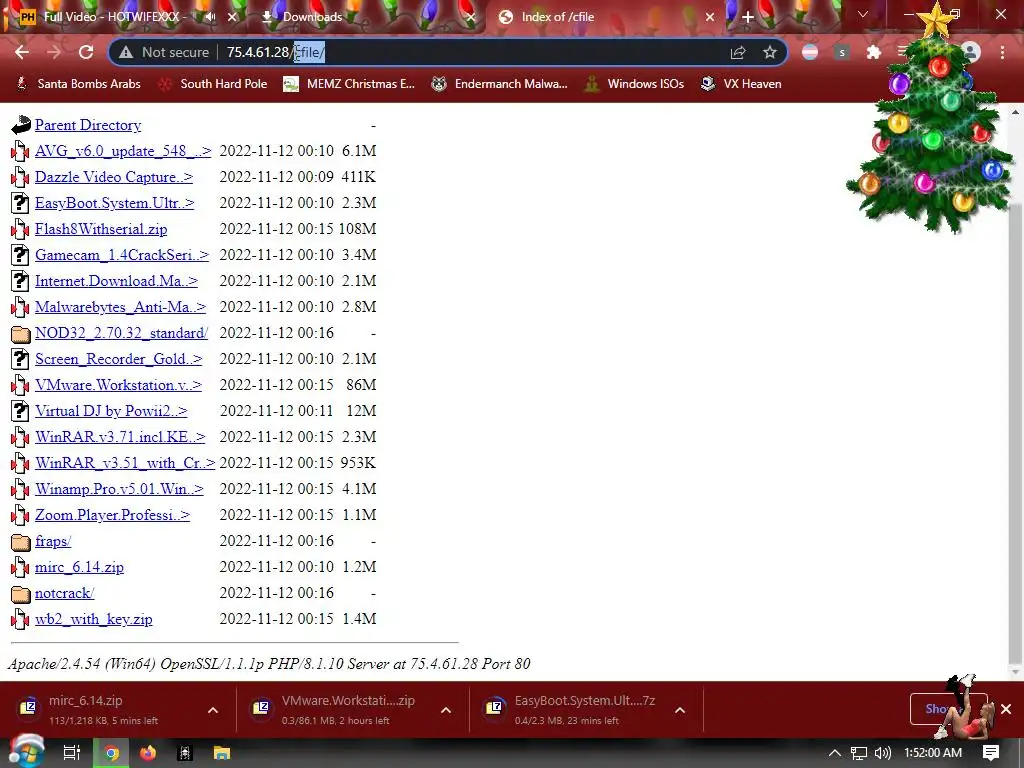Viewport: 1024px width, 768px height.
Task: Open File Explorer from the taskbar
Action: point(222,753)
